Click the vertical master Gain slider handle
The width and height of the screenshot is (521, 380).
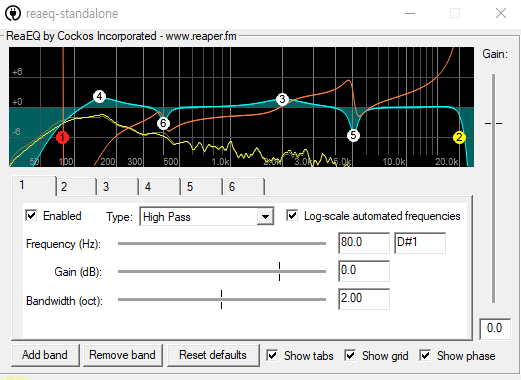pos(494,123)
